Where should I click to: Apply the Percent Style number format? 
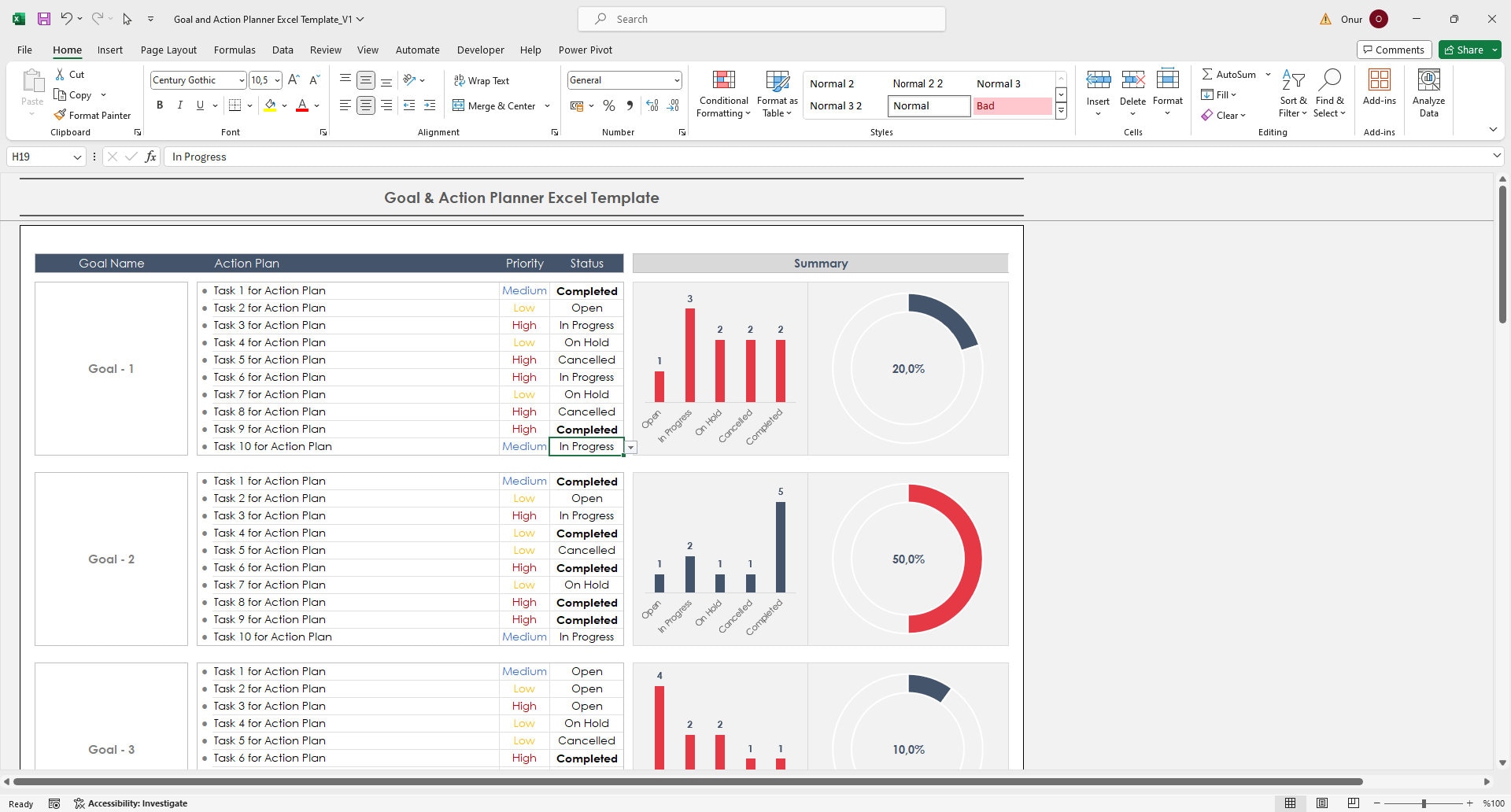click(x=608, y=105)
